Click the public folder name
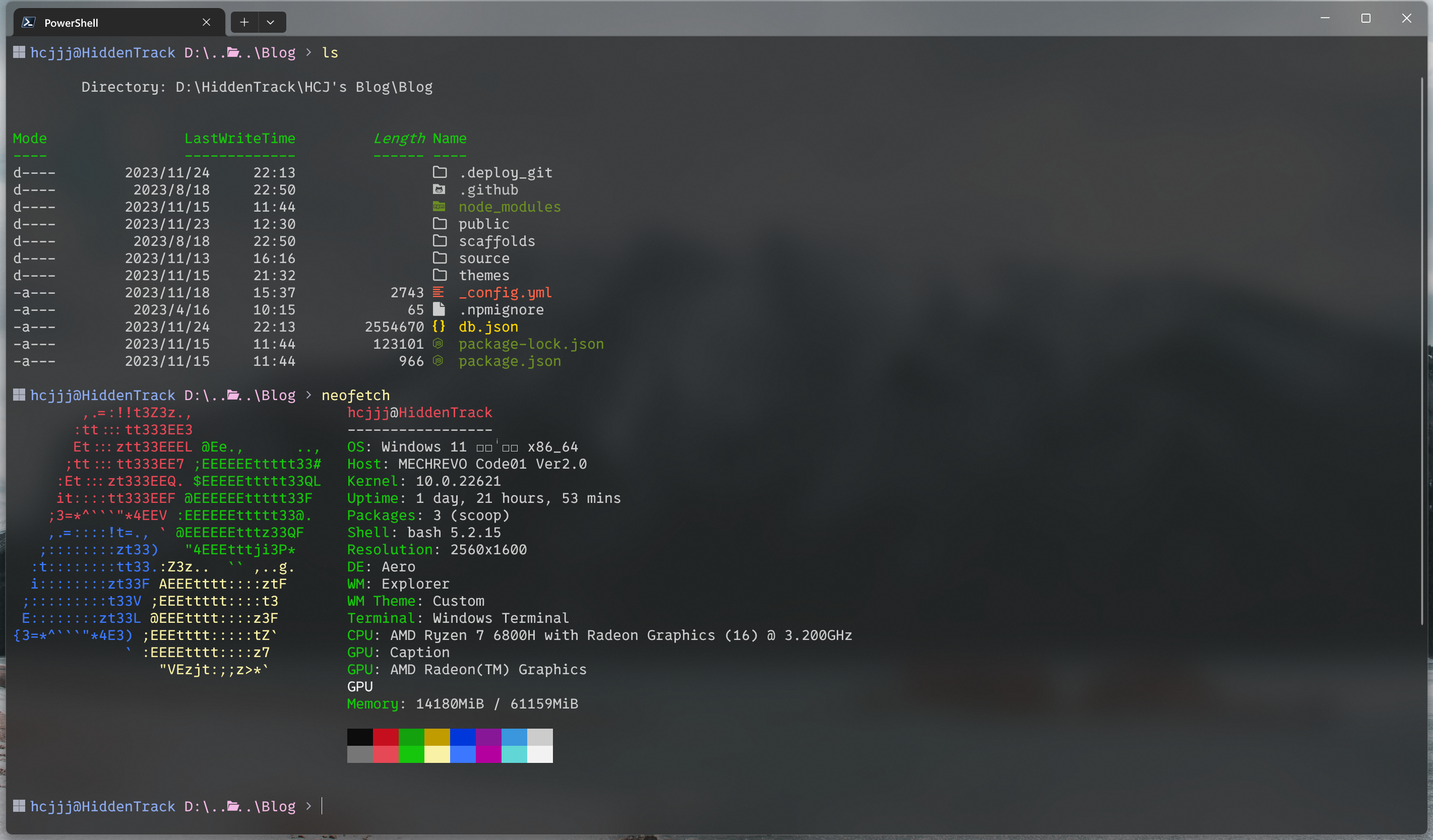The width and height of the screenshot is (1433, 840). pos(484,224)
